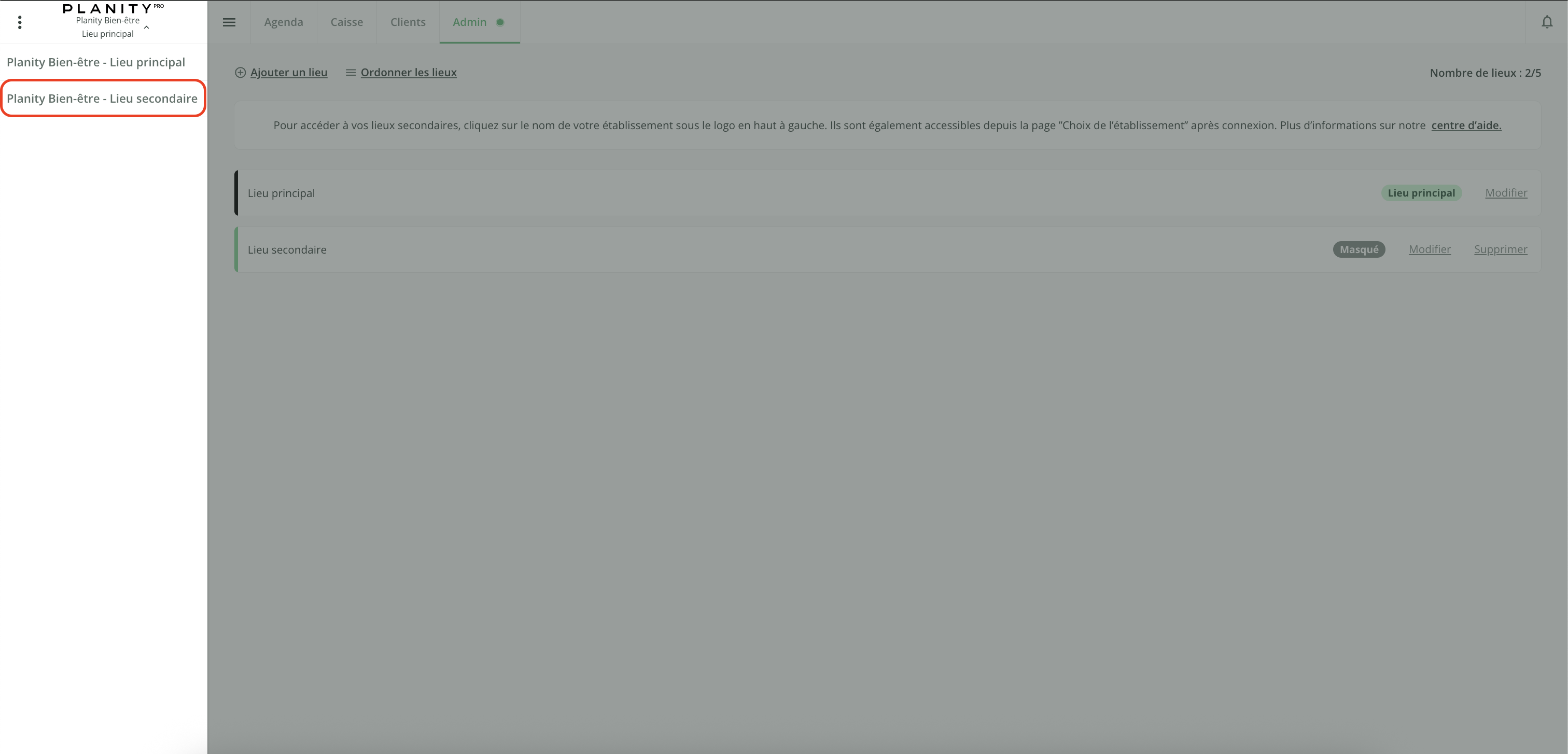Open the centre d'aide link
The image size is (1568, 754).
[x=1466, y=125]
